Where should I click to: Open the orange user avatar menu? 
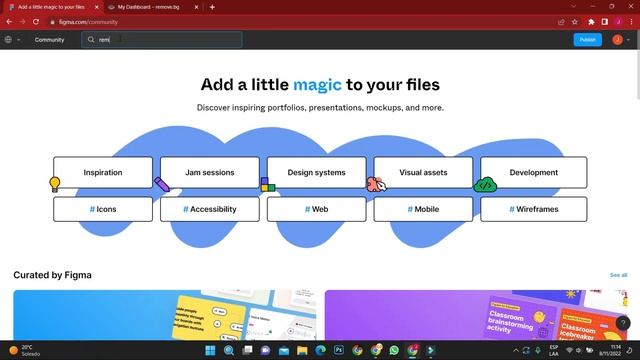(617, 40)
